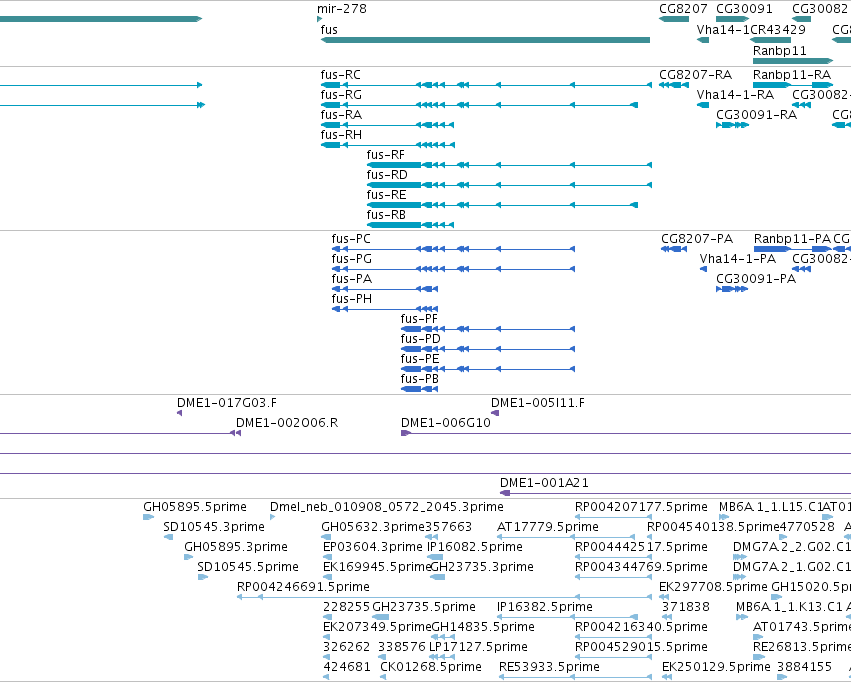Image resolution: width=851 pixels, height=682 pixels.
Task: Select the GH05895.3prime EST label
Action: 236,547
